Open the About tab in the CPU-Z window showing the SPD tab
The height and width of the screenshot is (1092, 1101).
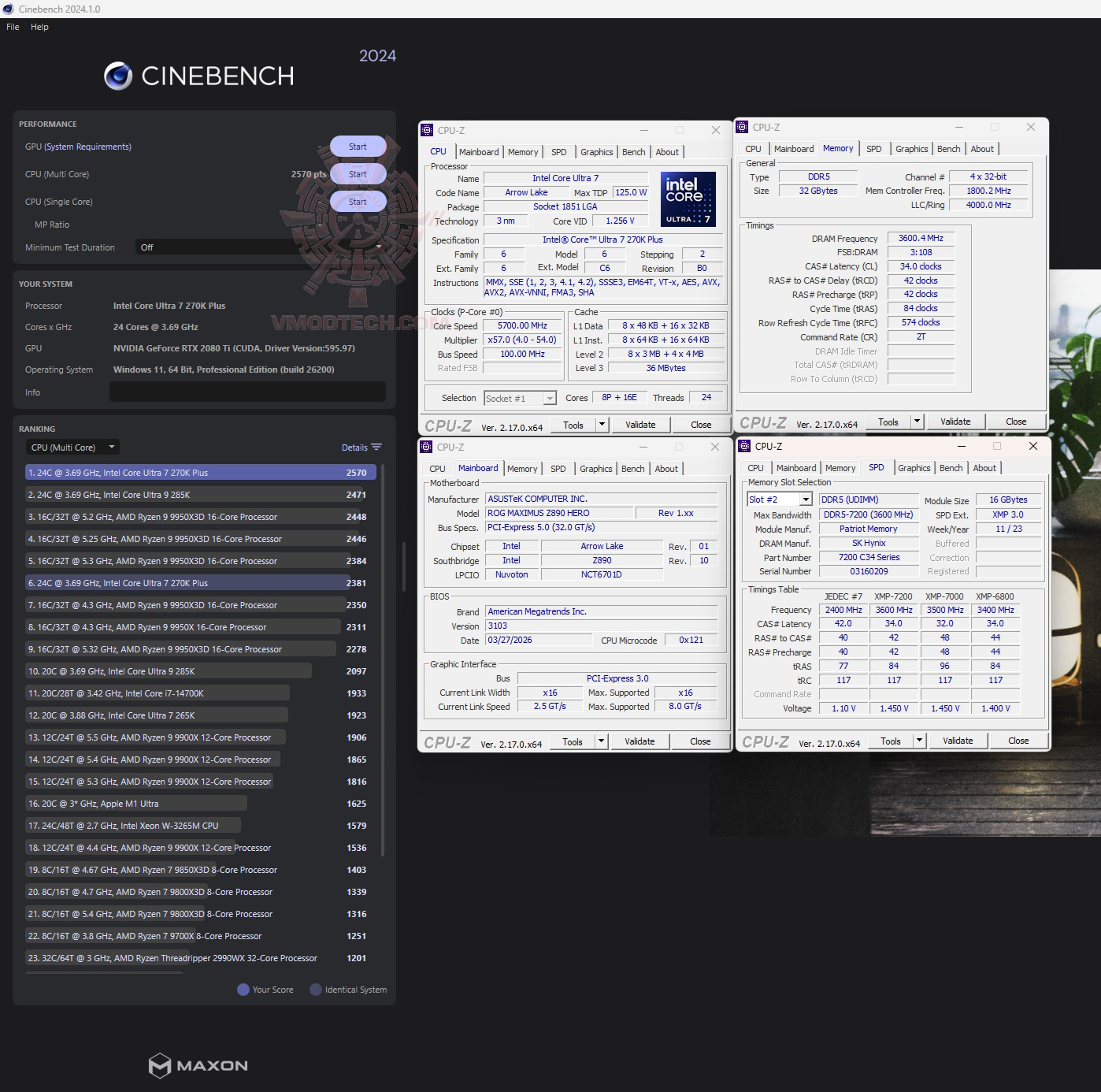pos(984,468)
